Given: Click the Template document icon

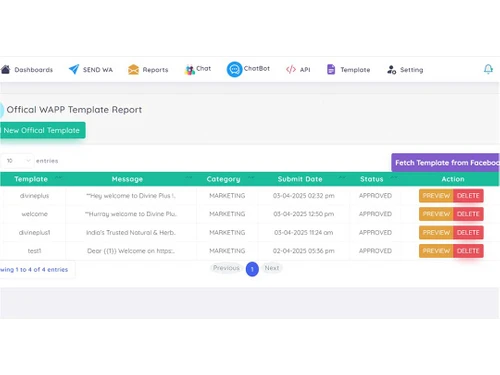Looking at the screenshot, I should [x=331, y=69].
